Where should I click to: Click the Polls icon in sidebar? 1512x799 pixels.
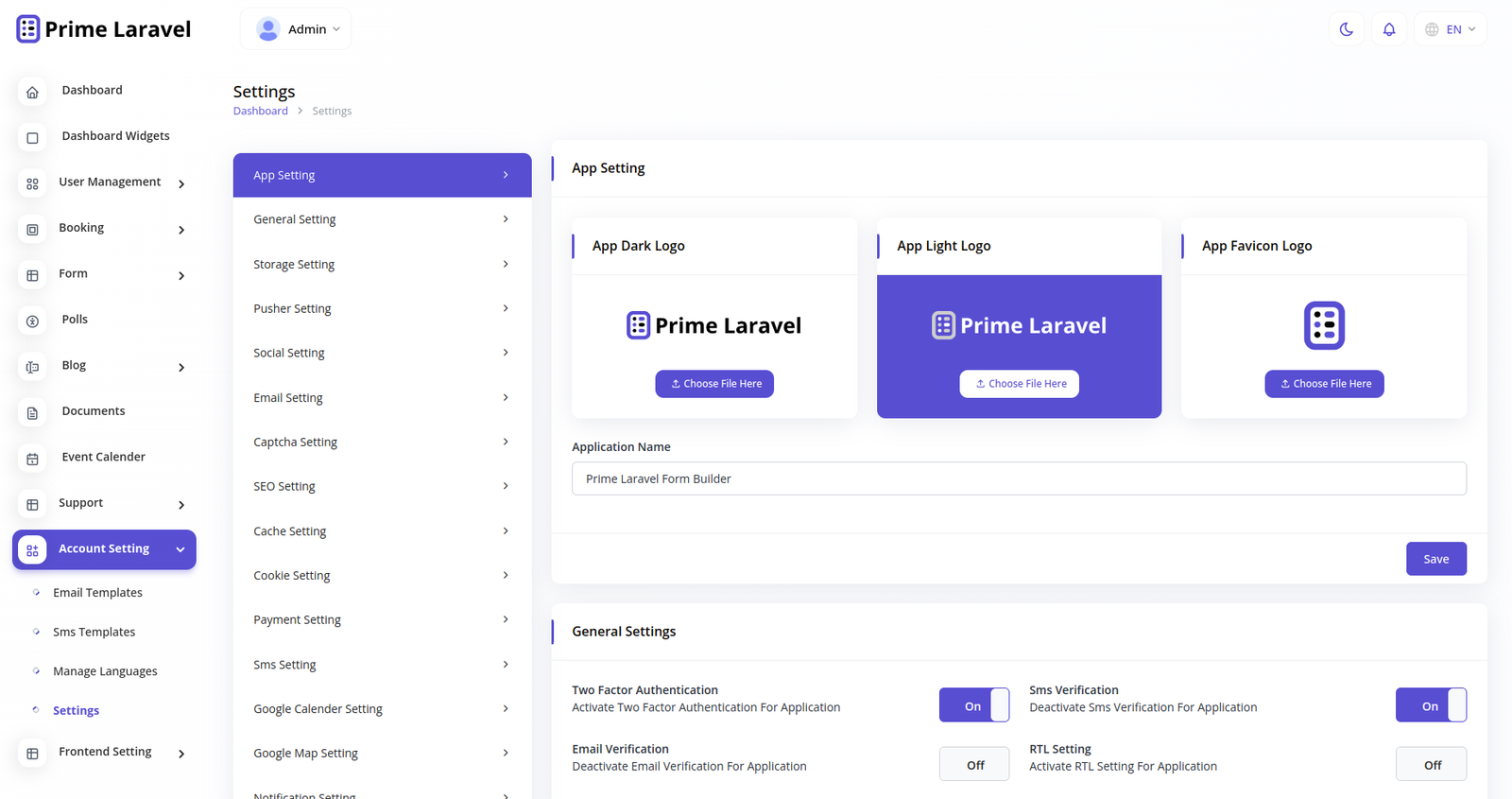point(32,321)
